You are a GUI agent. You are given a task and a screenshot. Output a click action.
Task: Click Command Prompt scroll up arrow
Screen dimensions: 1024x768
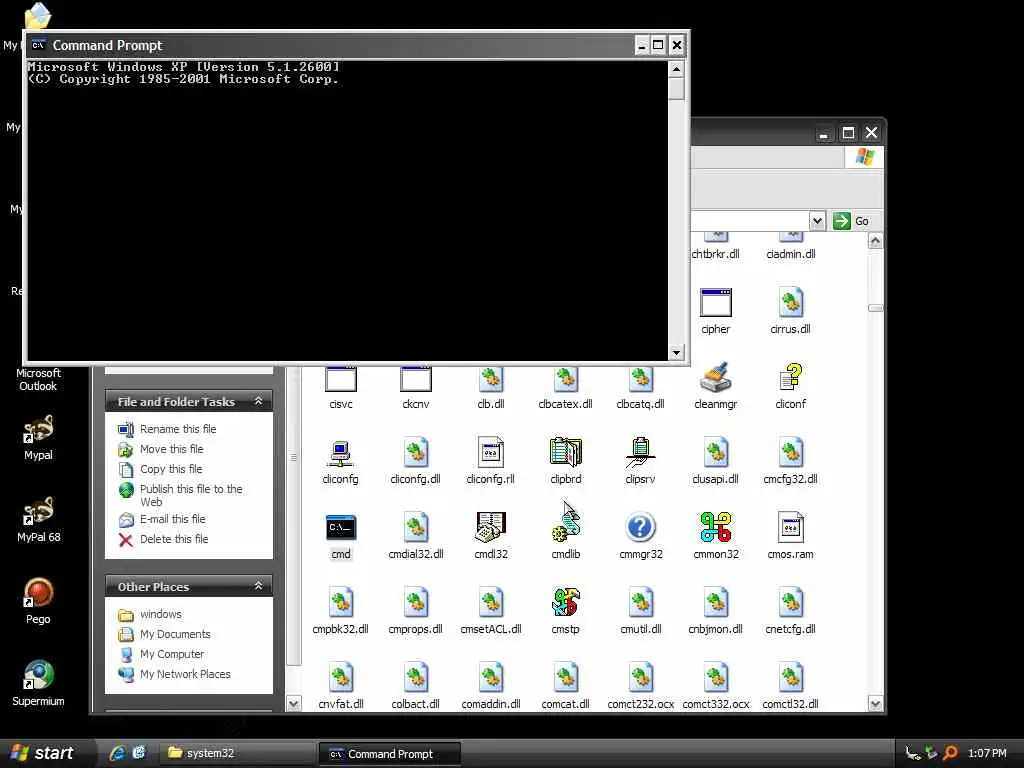click(676, 69)
